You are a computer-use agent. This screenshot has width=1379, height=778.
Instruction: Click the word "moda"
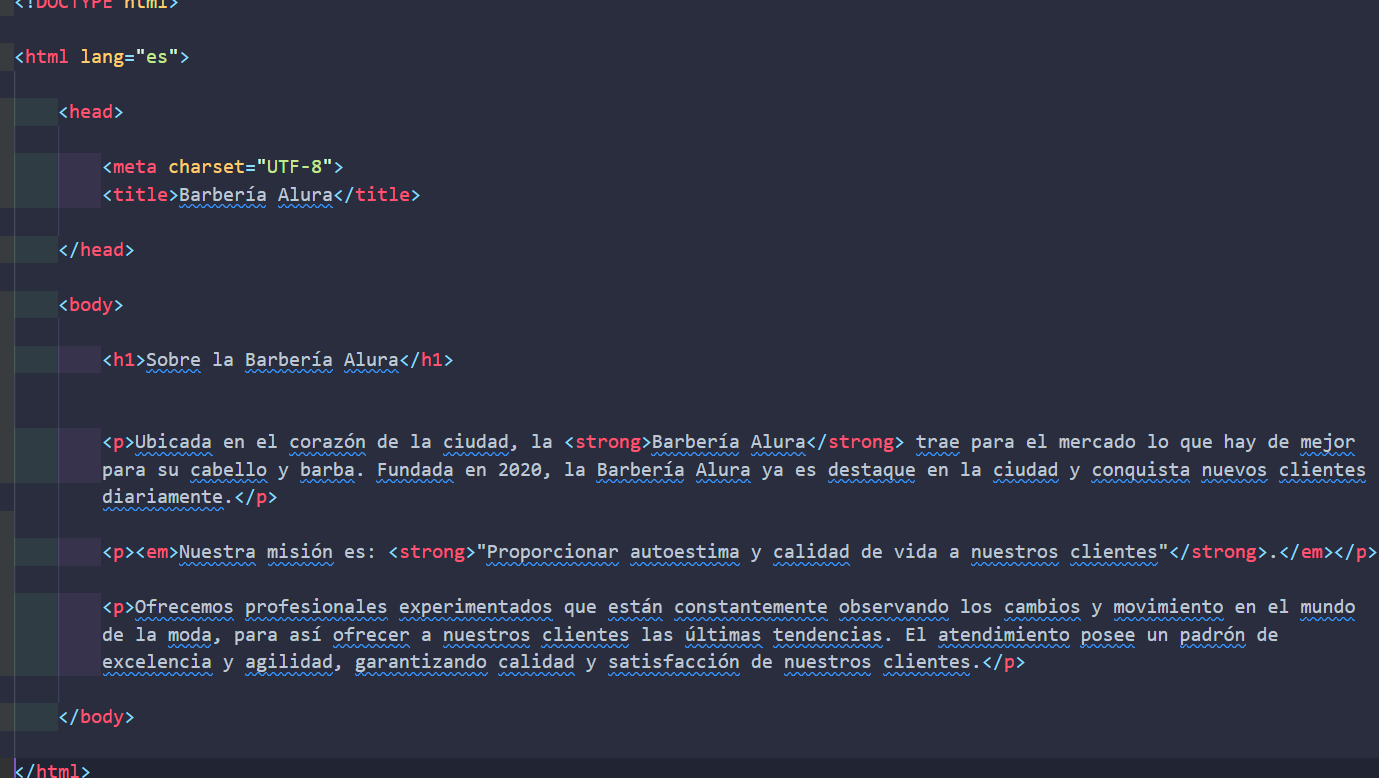tap(190, 635)
